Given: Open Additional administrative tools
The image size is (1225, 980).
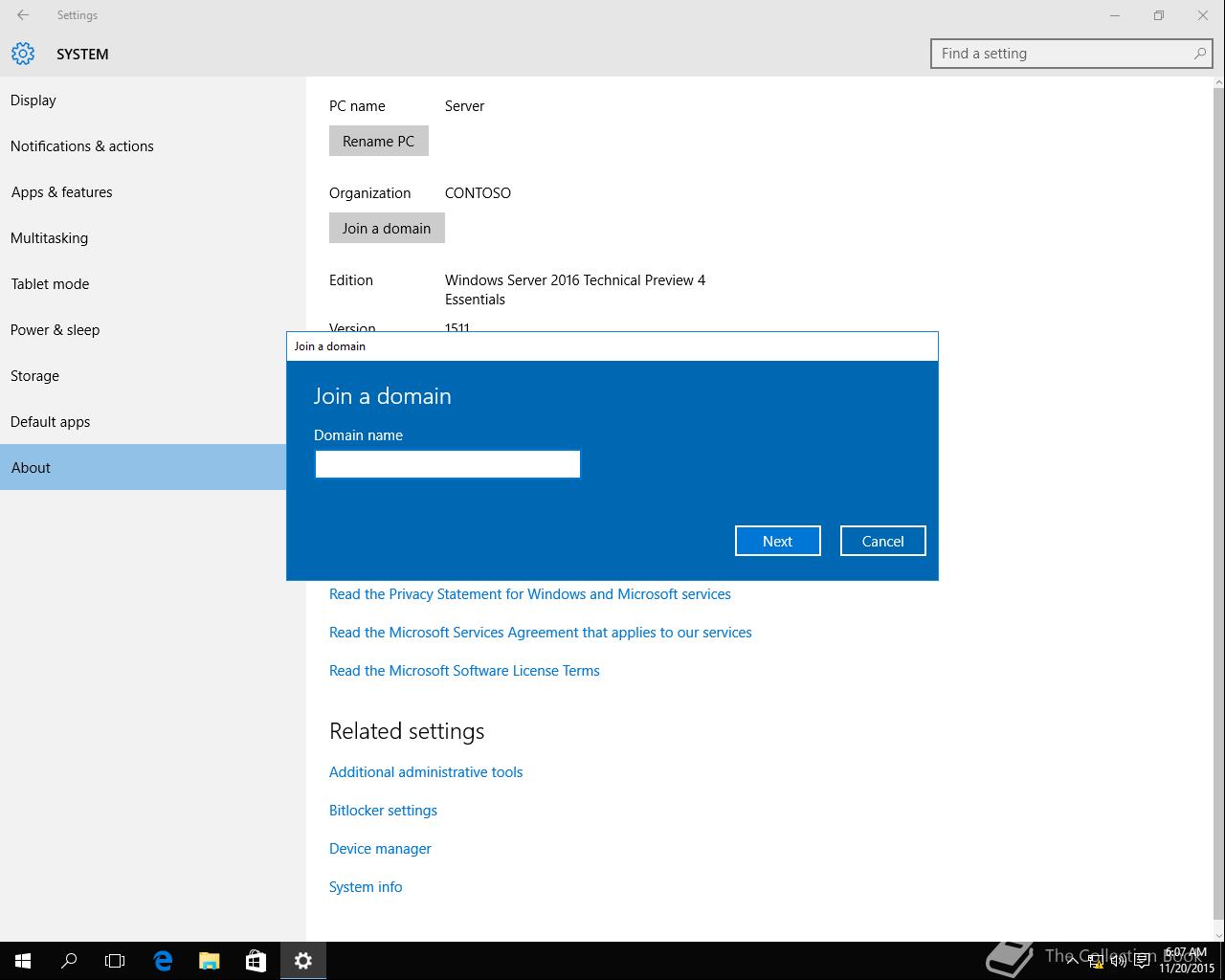Looking at the screenshot, I should pos(426,772).
